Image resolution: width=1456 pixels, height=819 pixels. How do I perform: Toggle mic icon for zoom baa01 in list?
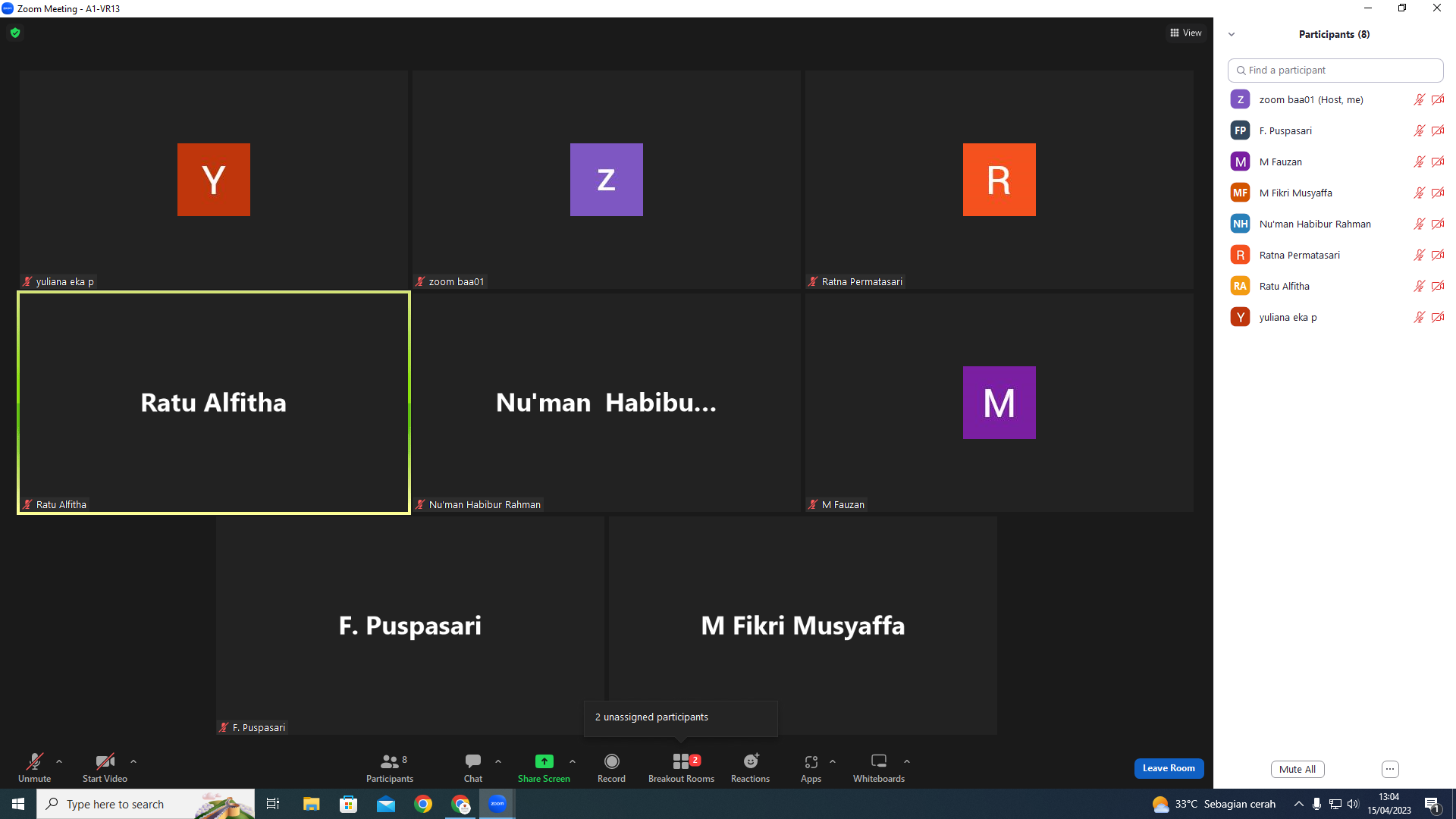pos(1419,99)
